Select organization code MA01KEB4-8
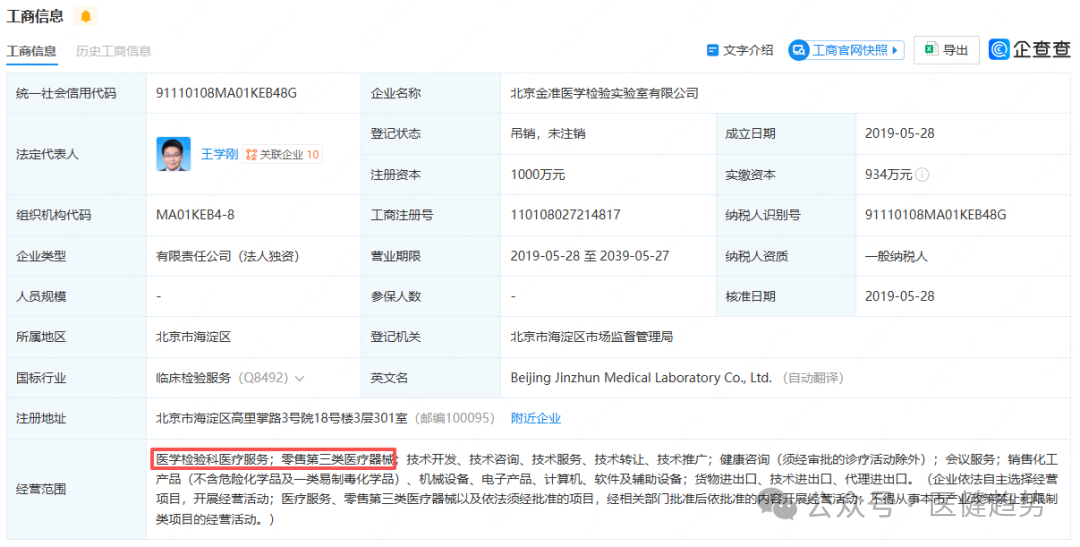This screenshot has height=547, width=1080. point(195,215)
